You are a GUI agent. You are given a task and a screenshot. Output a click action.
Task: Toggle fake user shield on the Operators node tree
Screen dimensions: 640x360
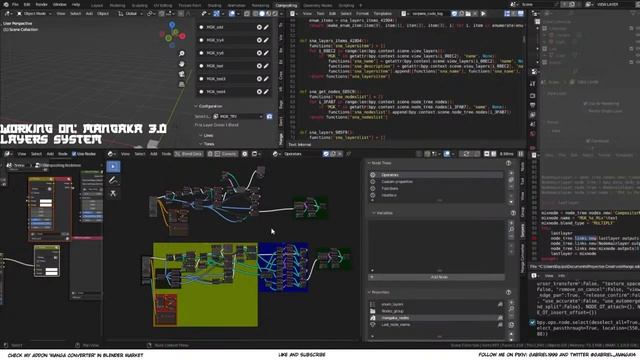pyautogui.click(x=326, y=154)
